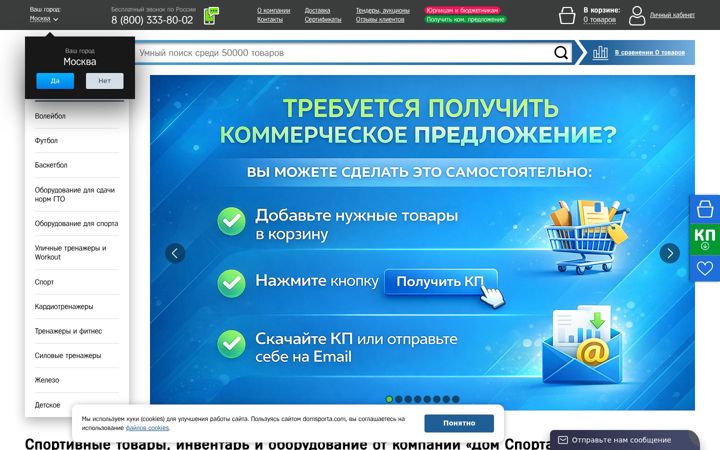Select second banner slider dot

(399, 399)
